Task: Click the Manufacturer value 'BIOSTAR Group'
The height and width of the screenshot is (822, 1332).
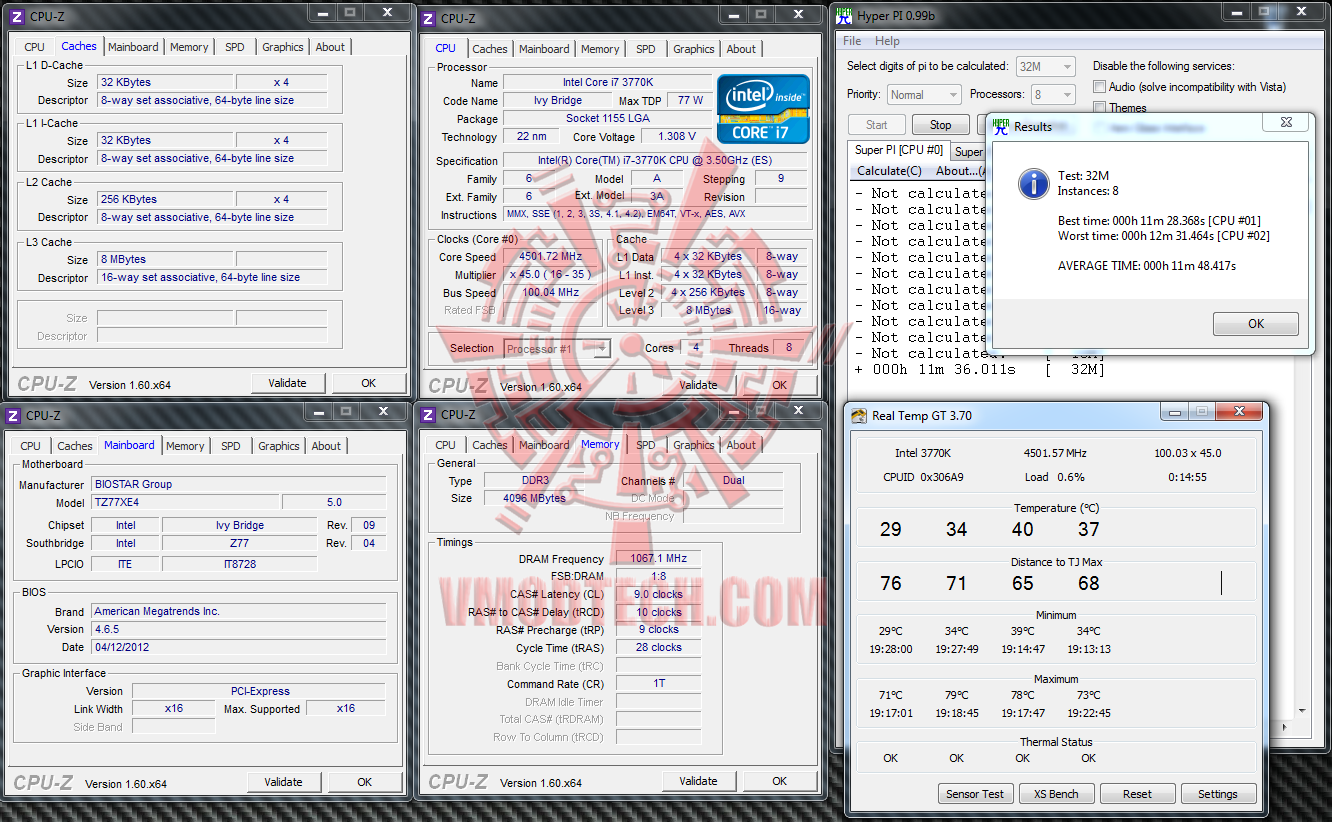Action: point(239,484)
